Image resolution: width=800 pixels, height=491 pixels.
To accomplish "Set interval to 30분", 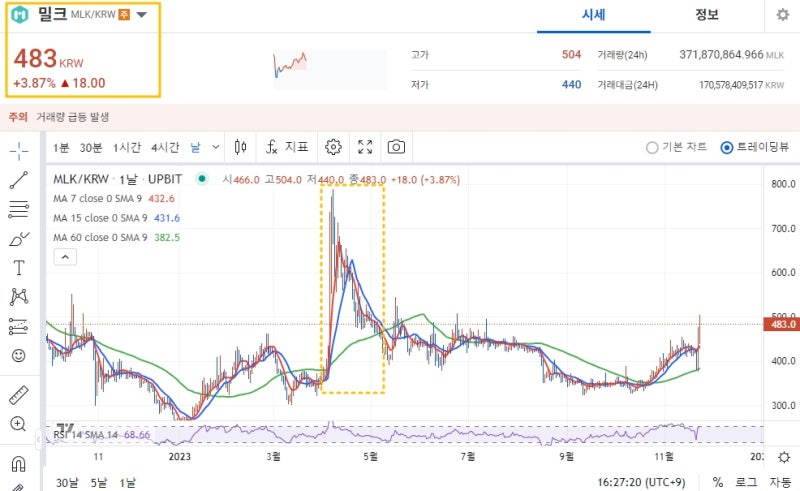I will click(x=91, y=148).
